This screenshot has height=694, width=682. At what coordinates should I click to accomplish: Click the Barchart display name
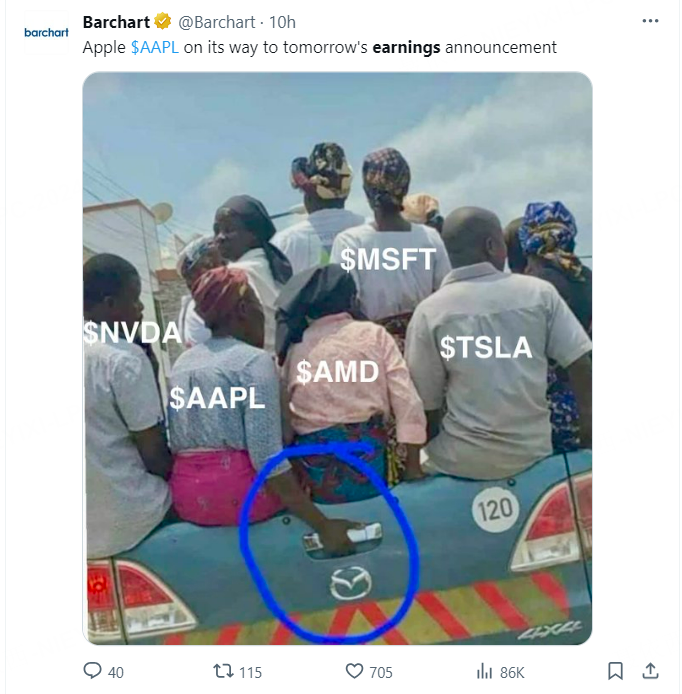coord(115,22)
